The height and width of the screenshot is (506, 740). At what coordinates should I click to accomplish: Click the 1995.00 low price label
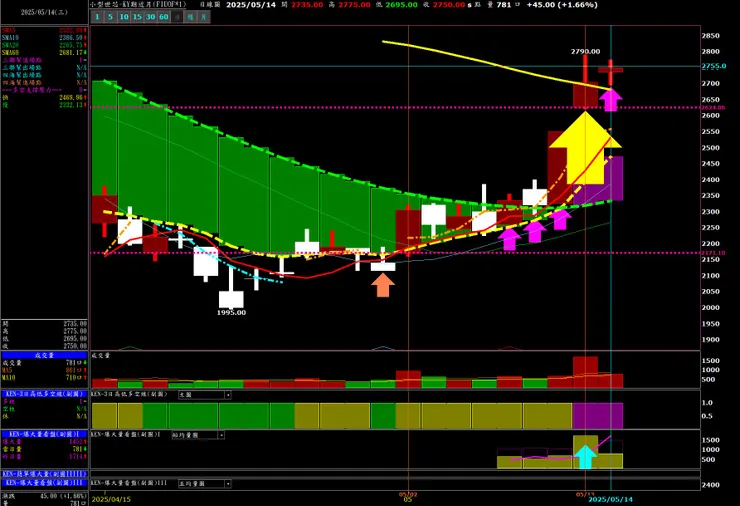(231, 312)
